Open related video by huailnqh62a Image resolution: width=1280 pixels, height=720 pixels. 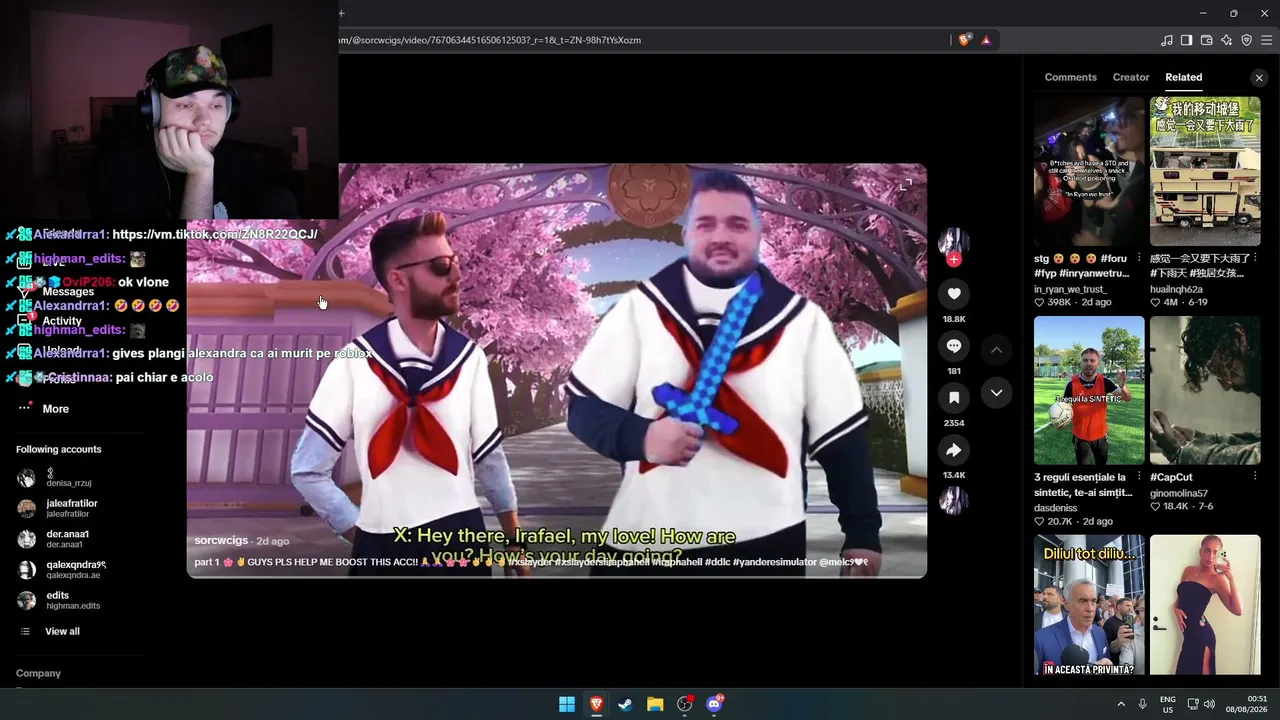(x=1205, y=171)
